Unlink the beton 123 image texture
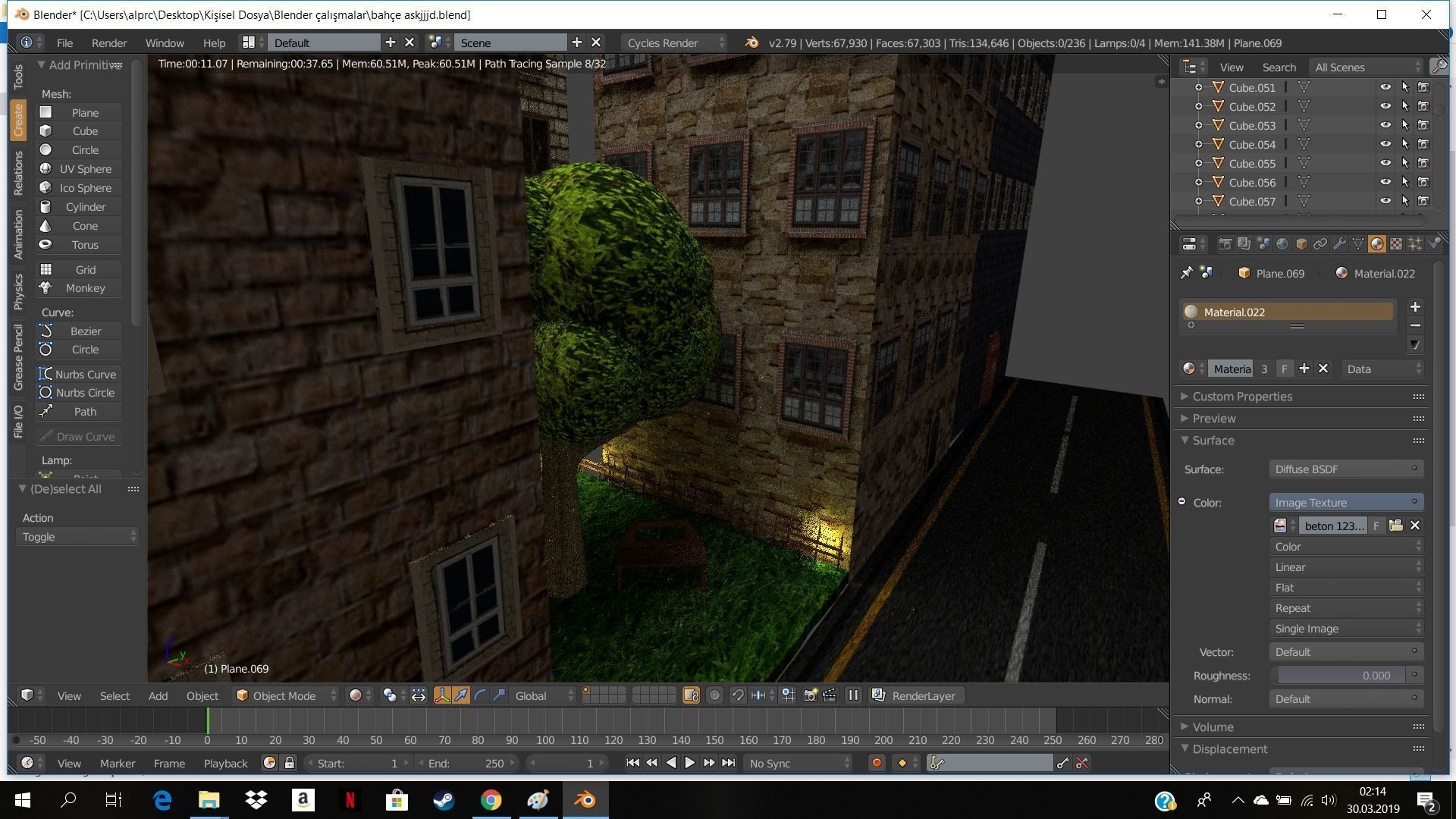Image resolution: width=1456 pixels, height=819 pixels. 1414,526
